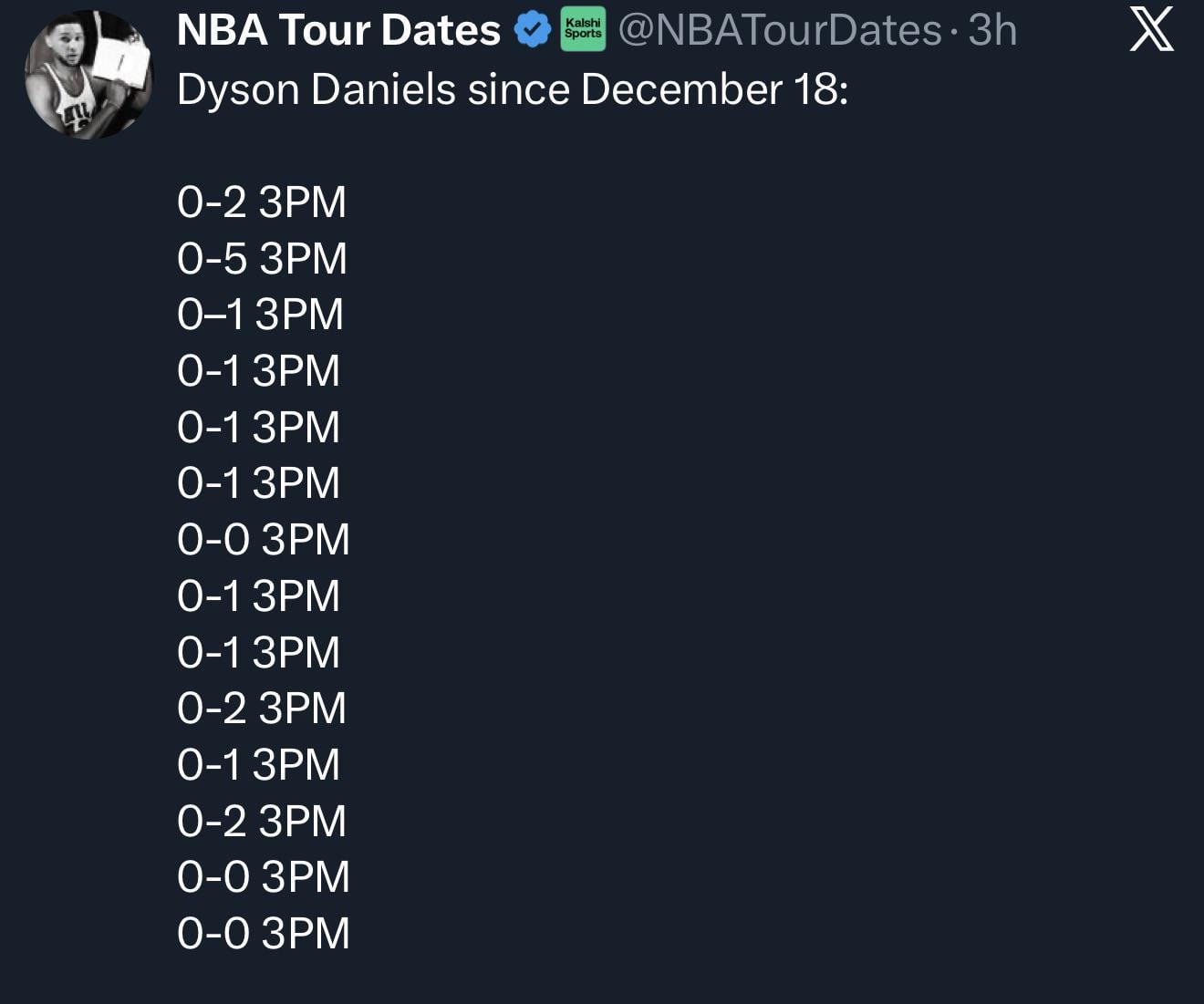
Task: Click the third stat line, 0–1 3PM
Action: 260,315
